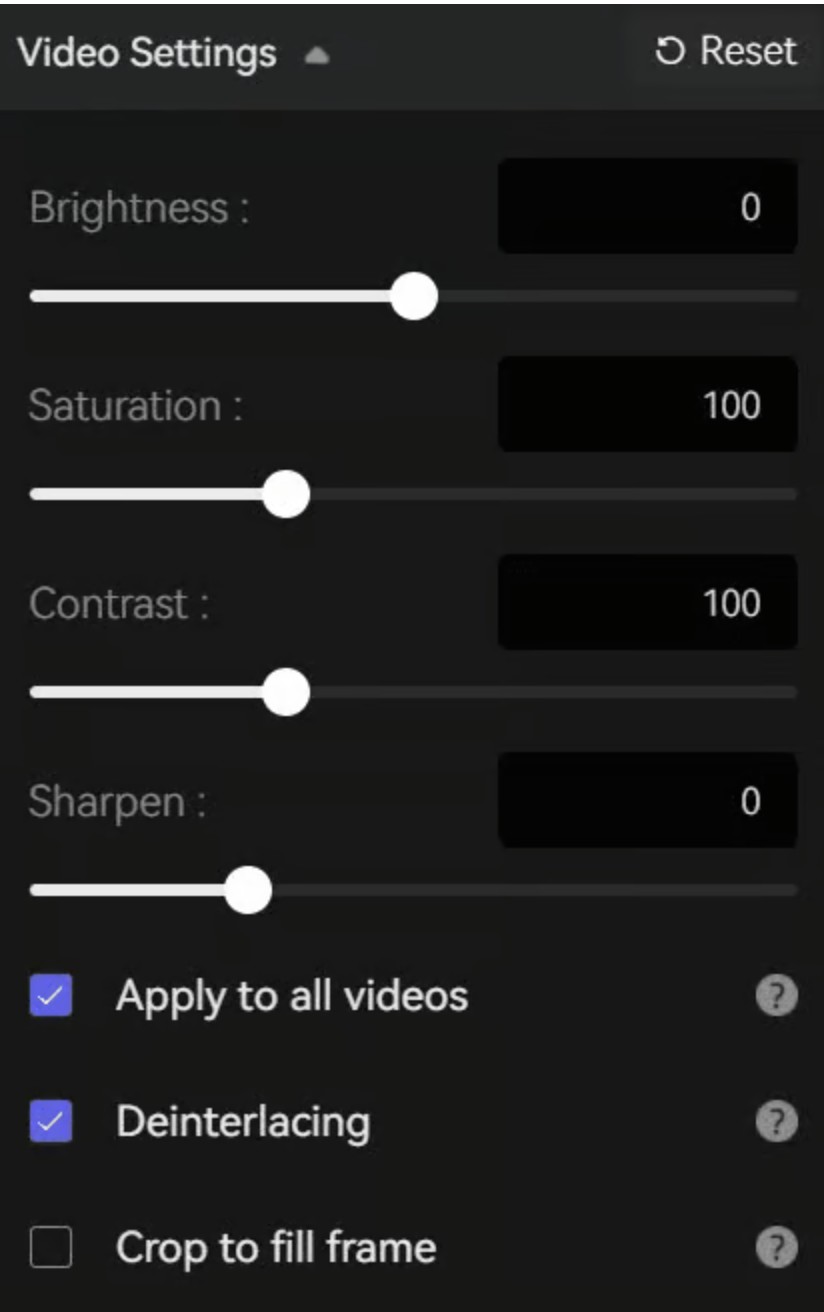
Task: Focus the Brightness value input field
Action: [x=647, y=207]
